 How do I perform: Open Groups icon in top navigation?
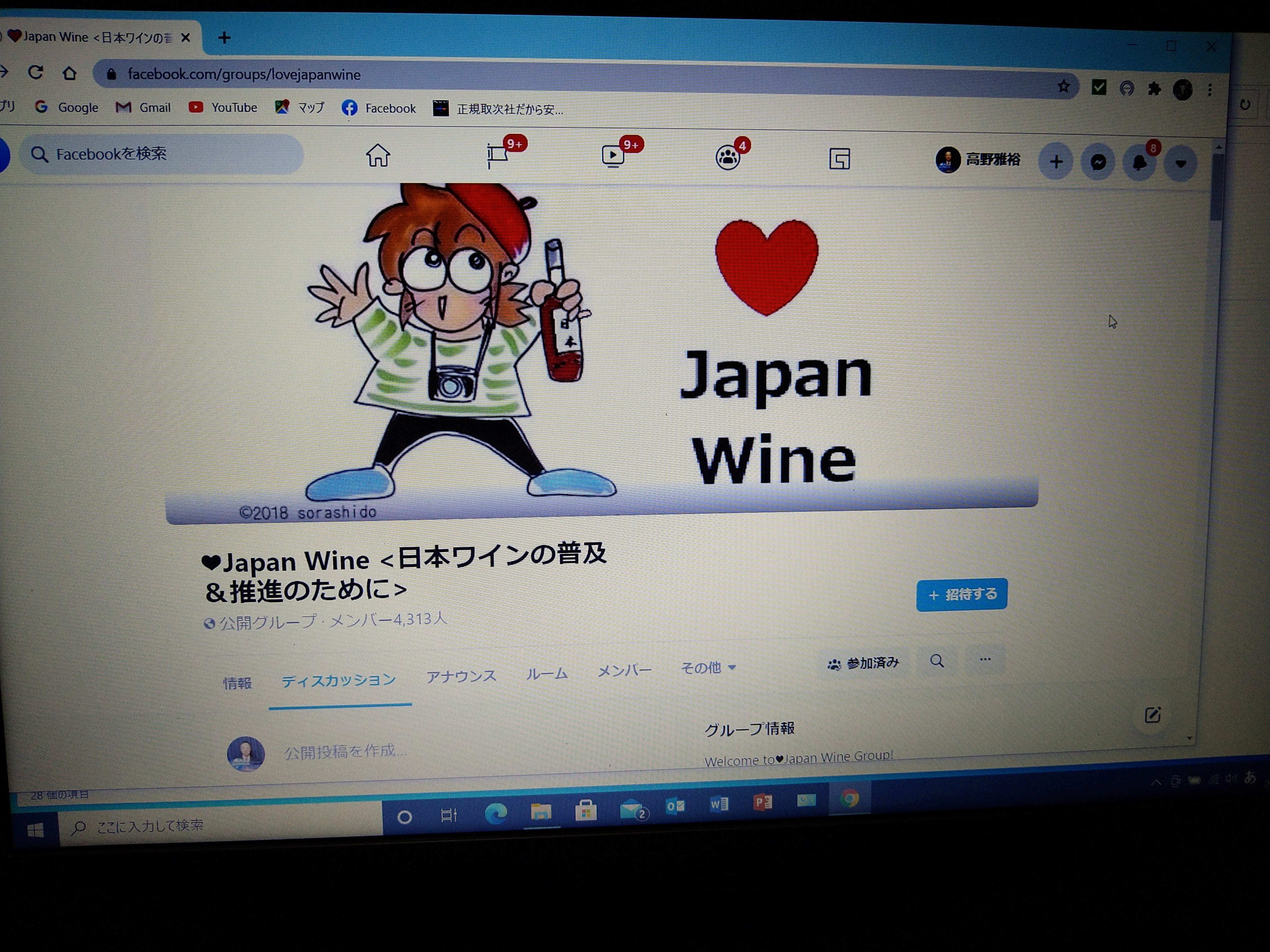pos(727,157)
